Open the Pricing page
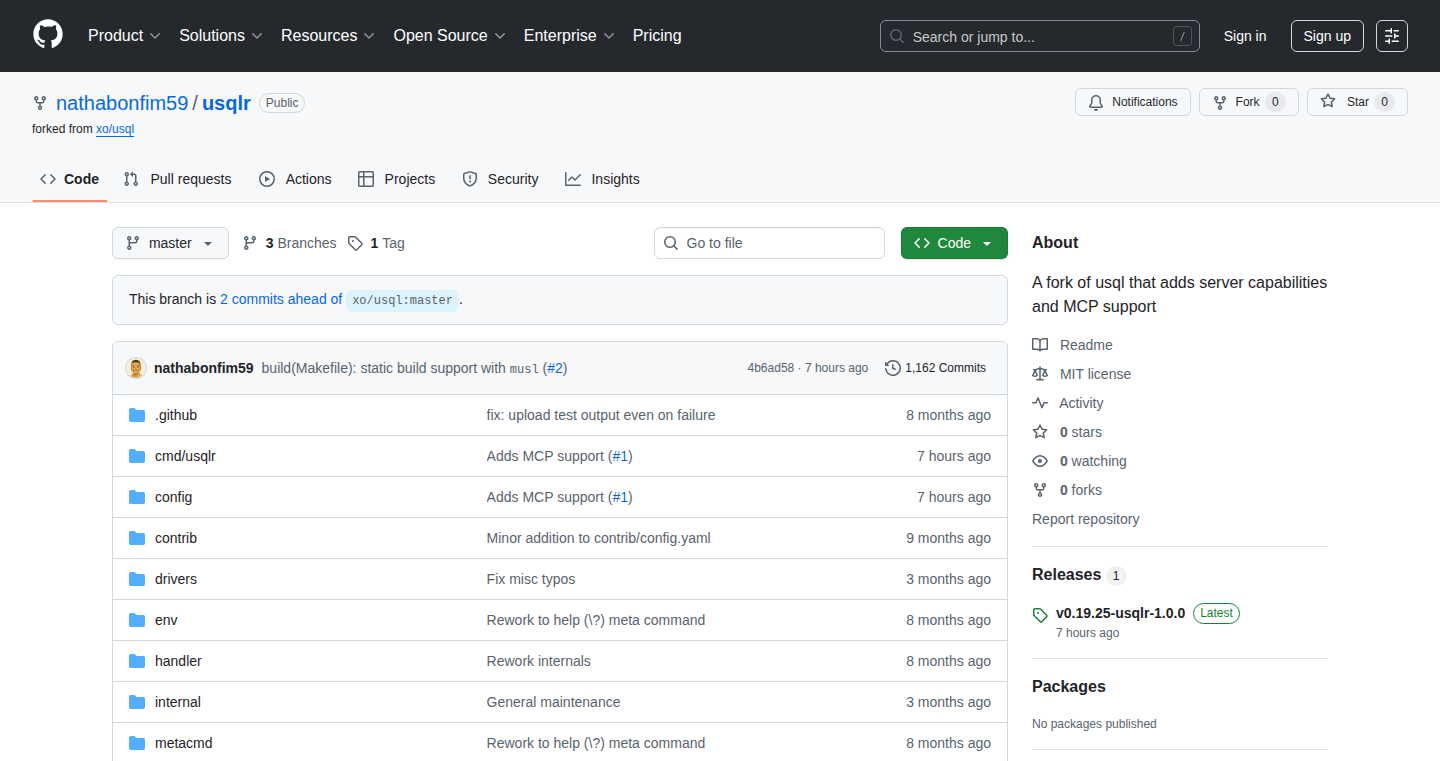Viewport: 1440px width, 761px height. tap(657, 35)
